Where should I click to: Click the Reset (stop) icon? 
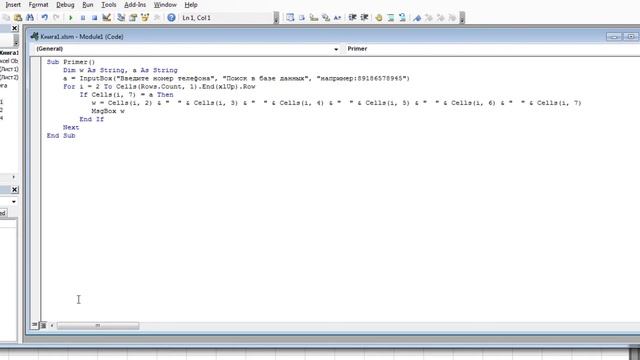(x=94, y=18)
